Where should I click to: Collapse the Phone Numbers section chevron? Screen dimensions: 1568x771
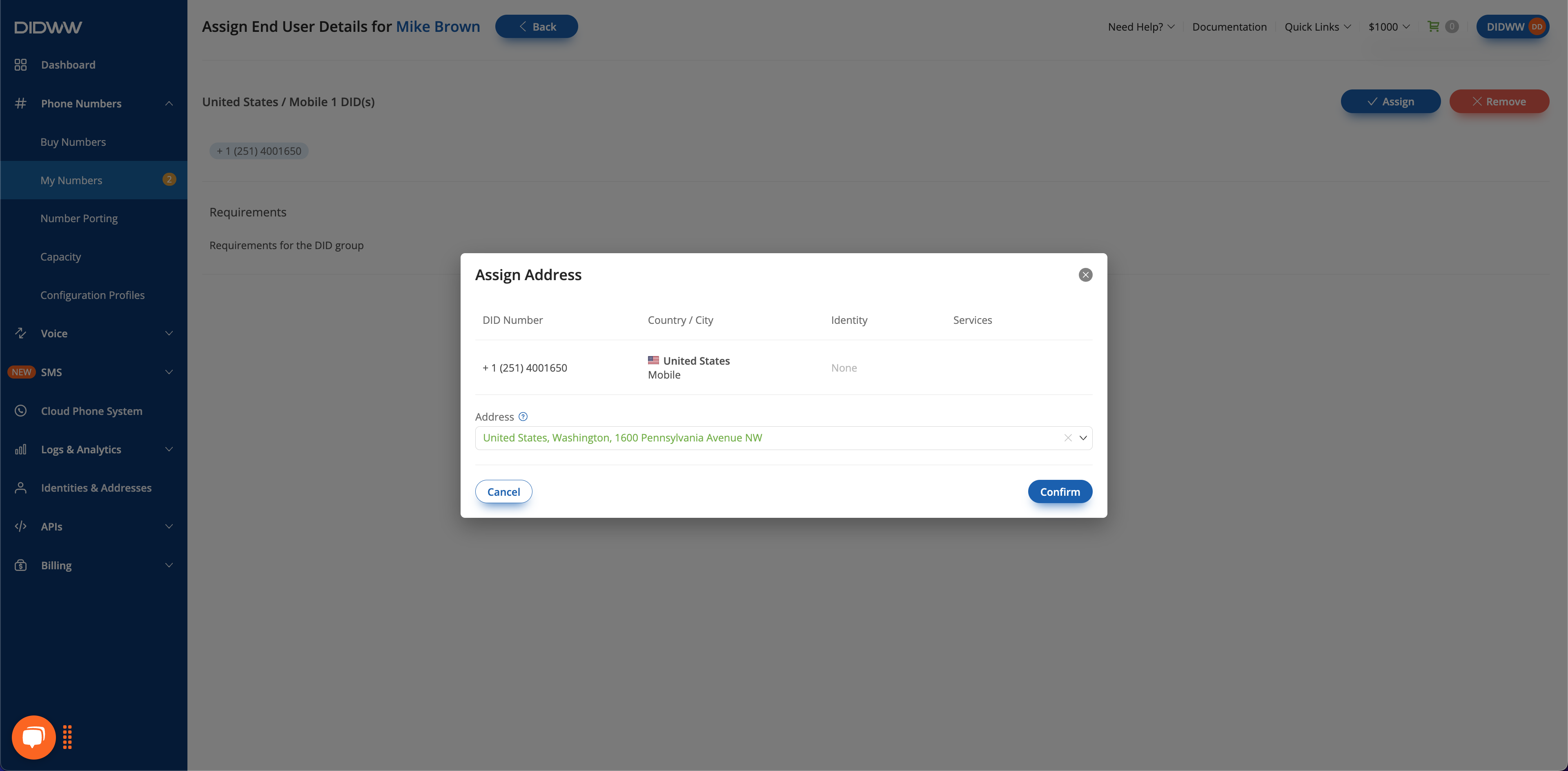pyautogui.click(x=169, y=103)
